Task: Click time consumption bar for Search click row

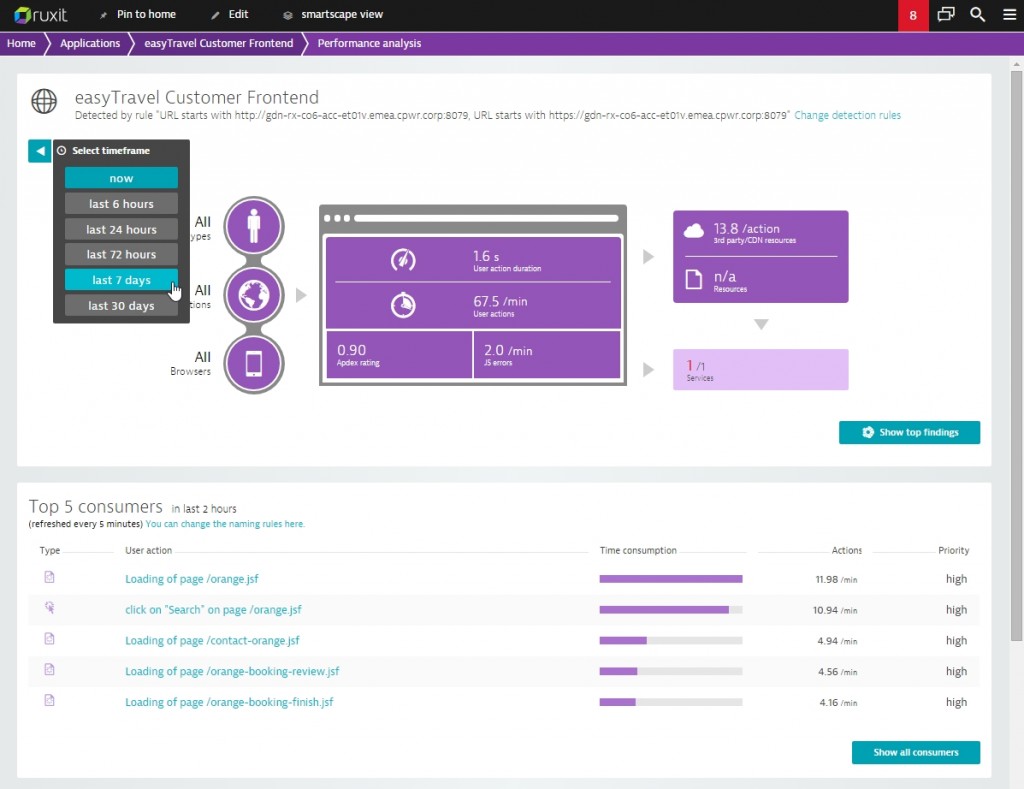Action: click(x=671, y=610)
